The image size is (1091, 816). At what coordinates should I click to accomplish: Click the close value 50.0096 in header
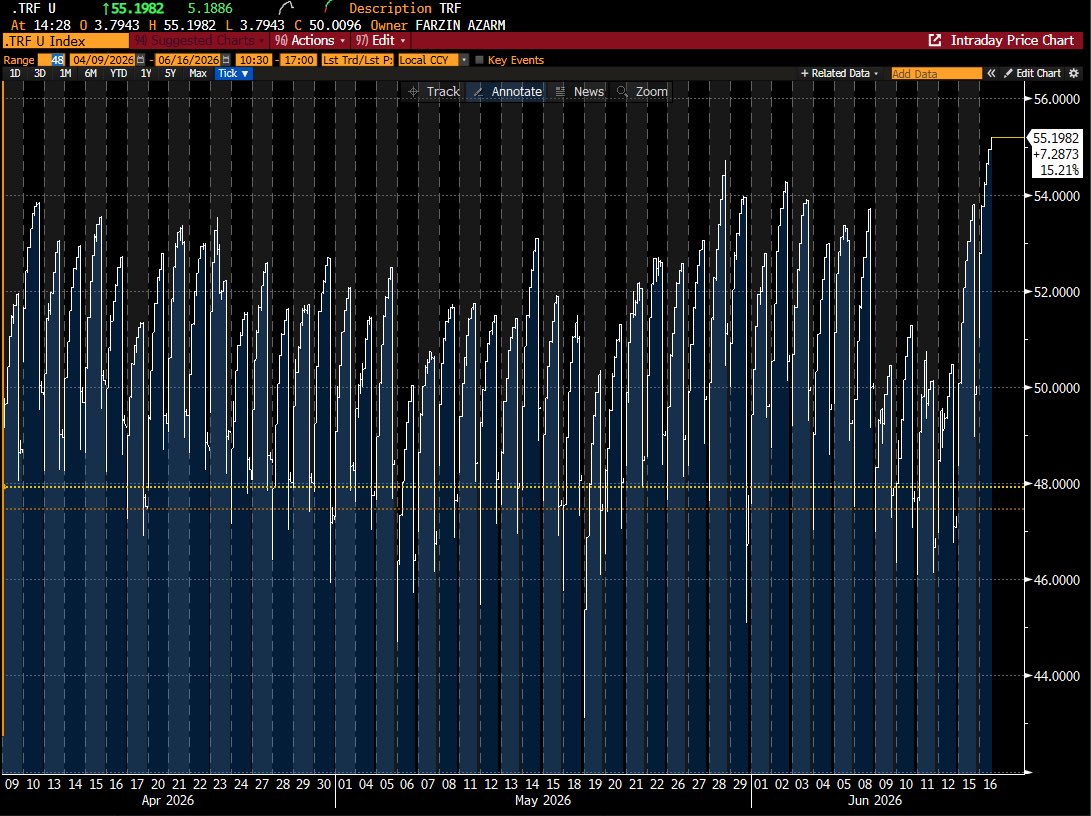click(x=335, y=25)
